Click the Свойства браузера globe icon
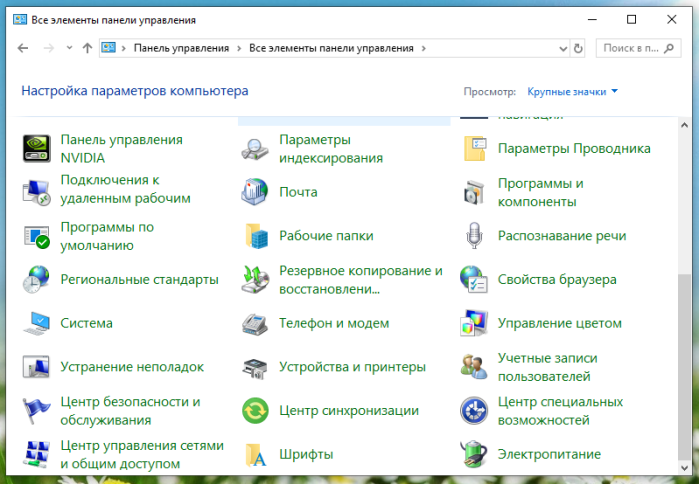The image size is (699, 484). 474,279
